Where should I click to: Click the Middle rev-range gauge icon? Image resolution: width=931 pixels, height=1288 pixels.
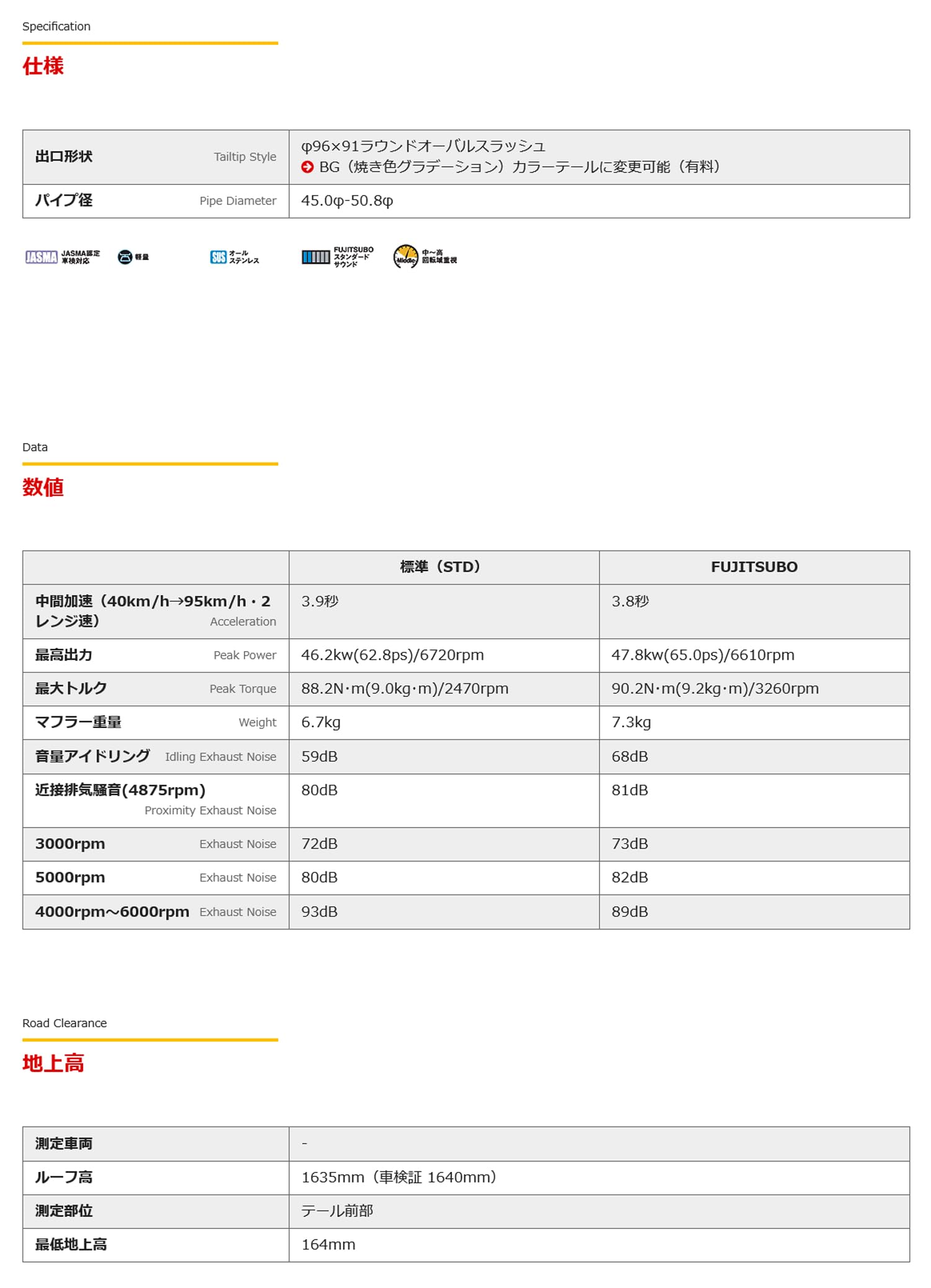coord(406,256)
